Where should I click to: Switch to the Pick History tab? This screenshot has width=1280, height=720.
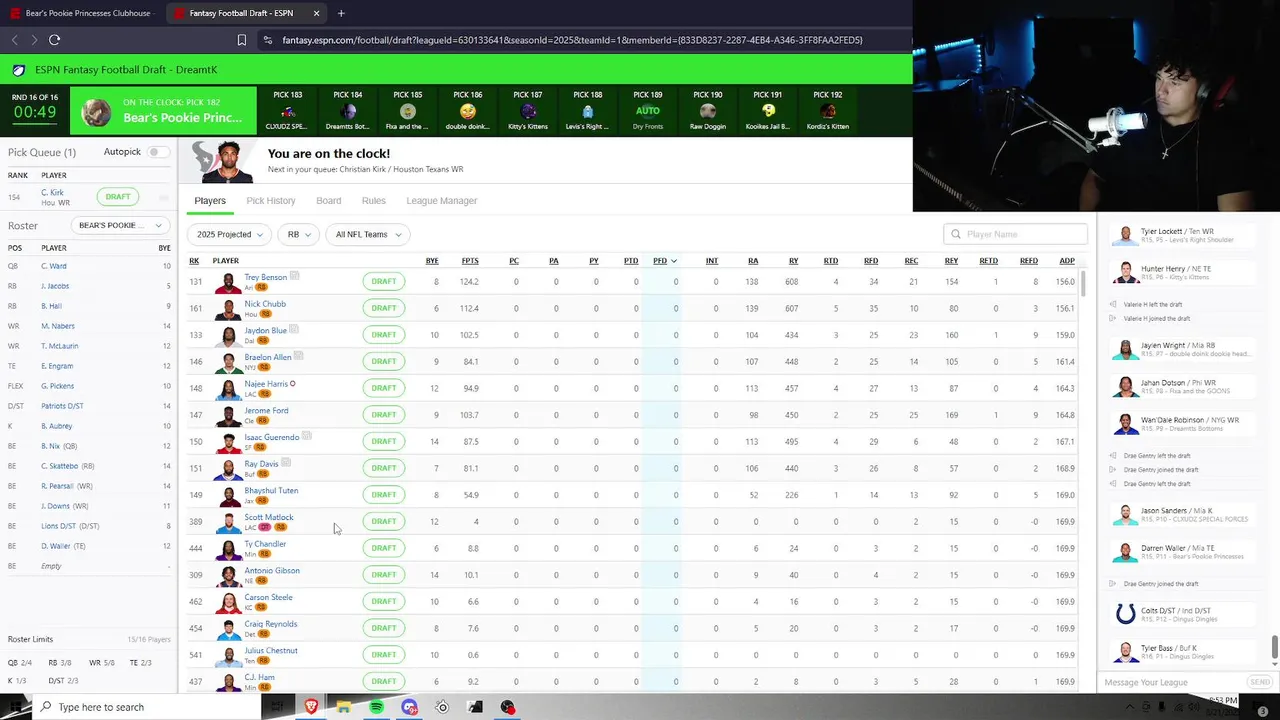[270, 201]
